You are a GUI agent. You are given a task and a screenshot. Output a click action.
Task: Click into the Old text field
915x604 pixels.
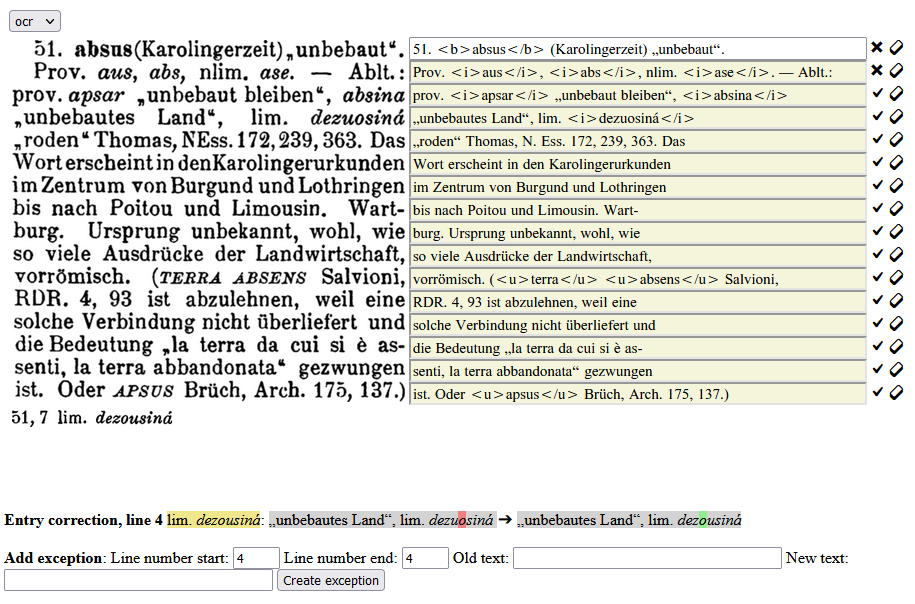(x=647, y=558)
